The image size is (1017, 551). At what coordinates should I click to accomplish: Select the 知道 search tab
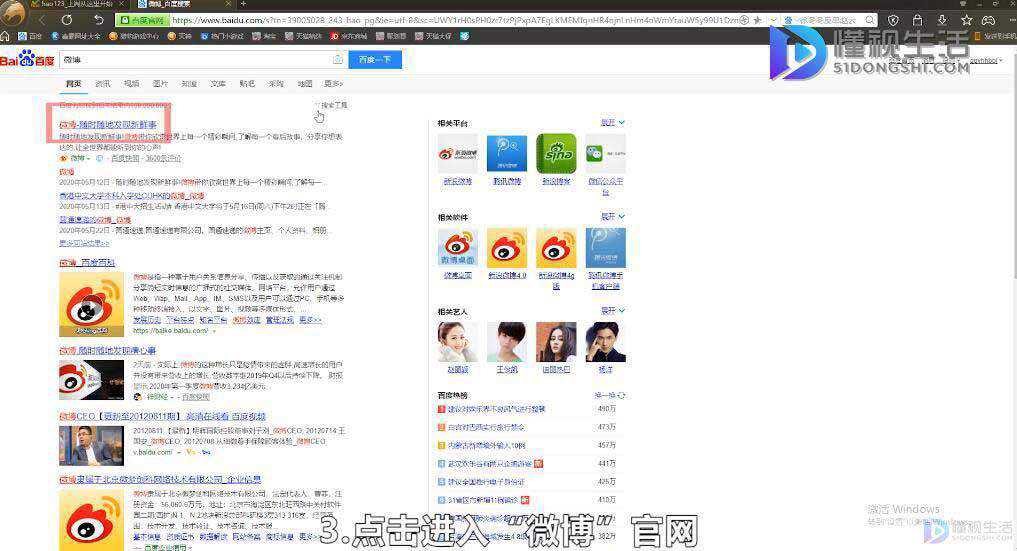coord(189,84)
